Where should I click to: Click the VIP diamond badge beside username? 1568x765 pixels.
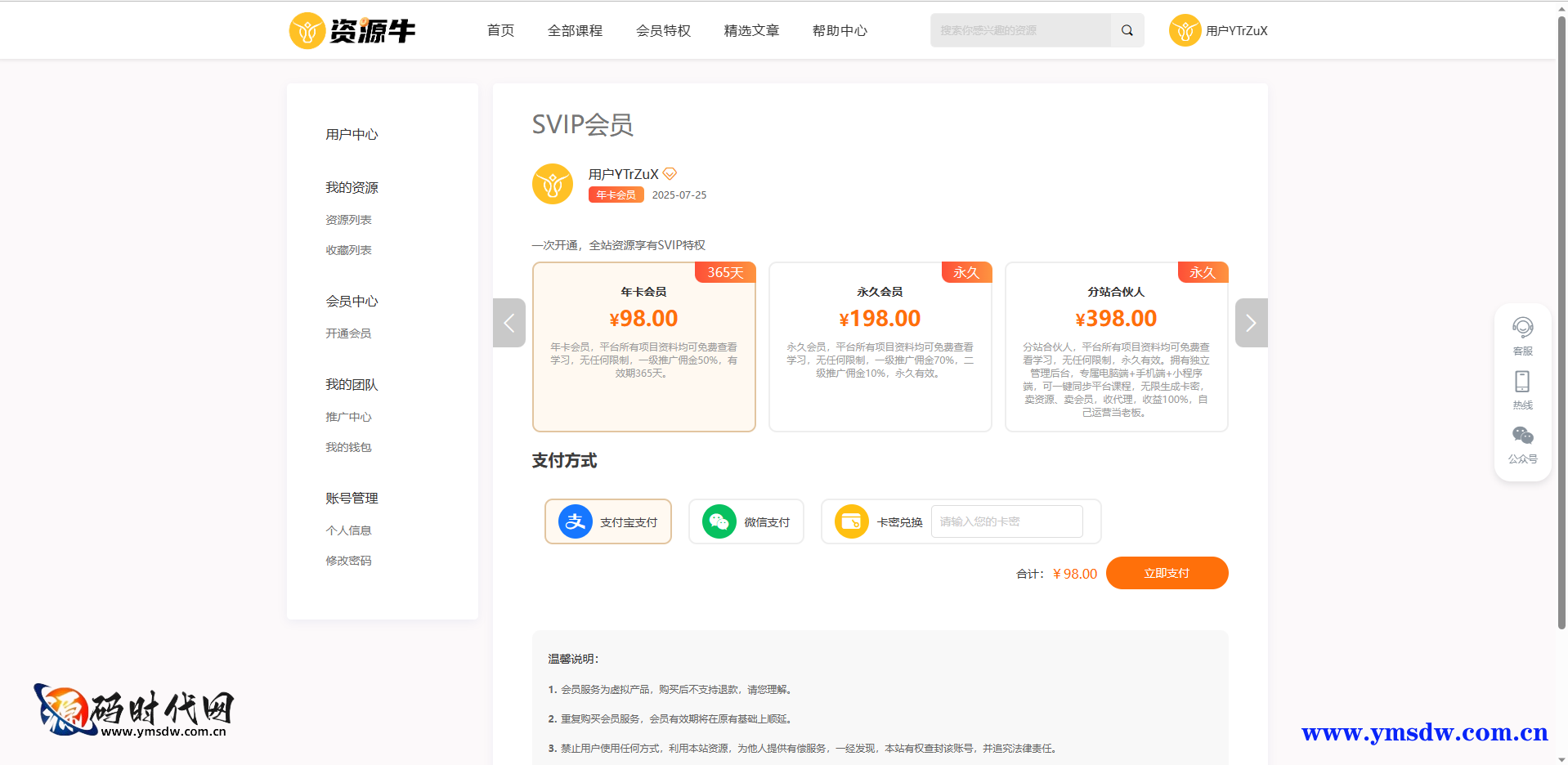coord(670,174)
